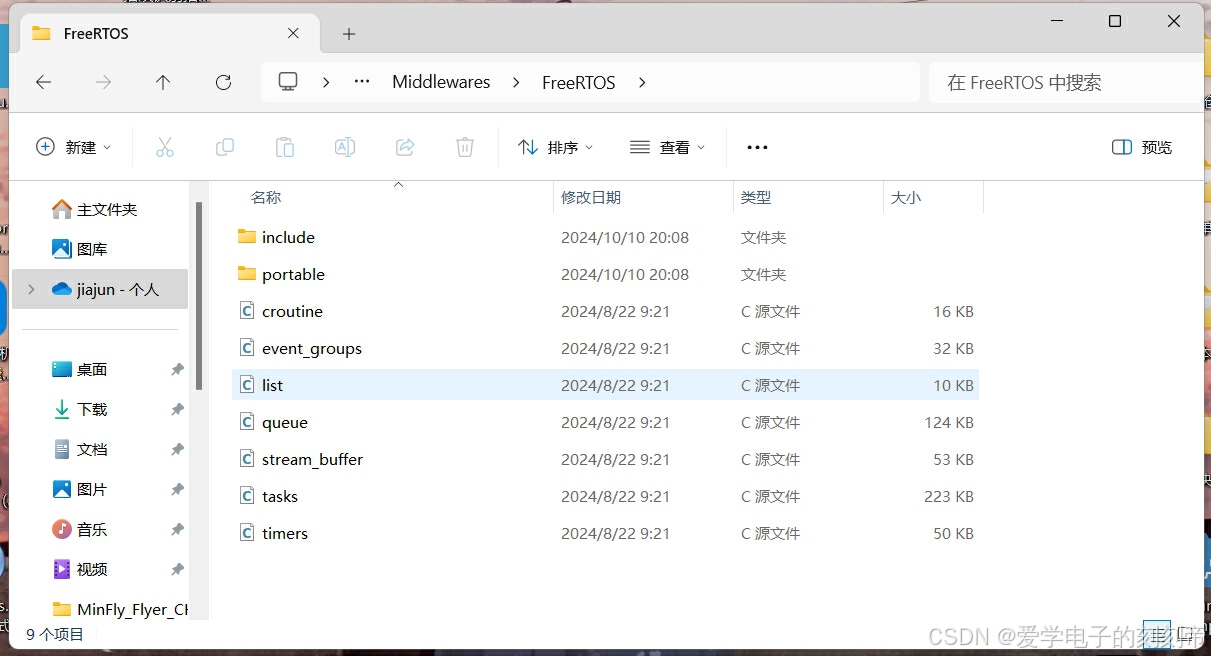Switch to details view in status bar
Screen dimensions: 1211x656
click(1156, 634)
